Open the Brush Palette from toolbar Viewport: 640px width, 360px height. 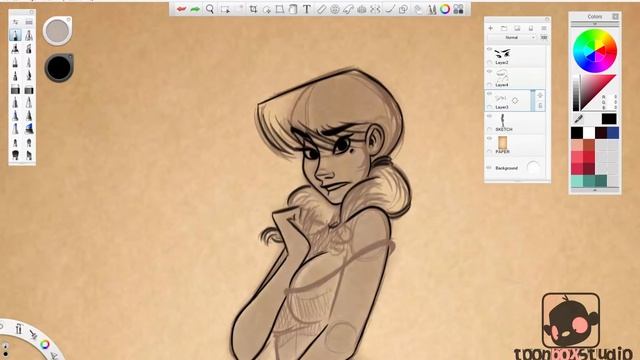432,9
